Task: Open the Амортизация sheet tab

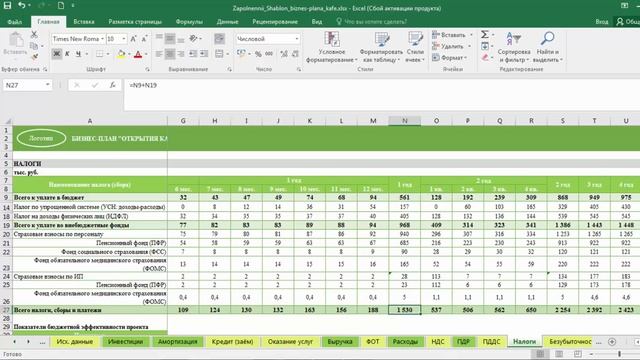Action: point(178,342)
